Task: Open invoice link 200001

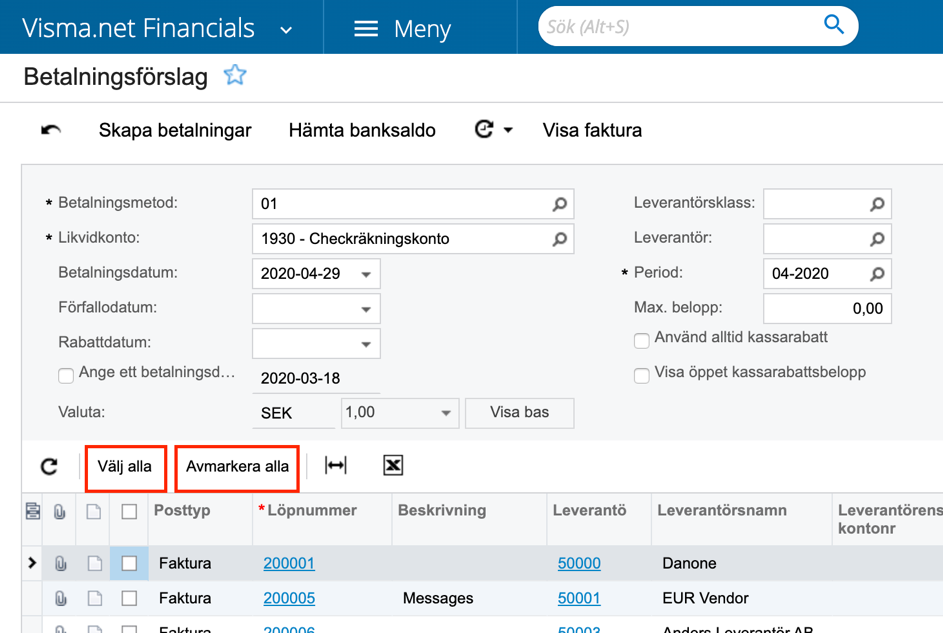Action: pos(289,563)
